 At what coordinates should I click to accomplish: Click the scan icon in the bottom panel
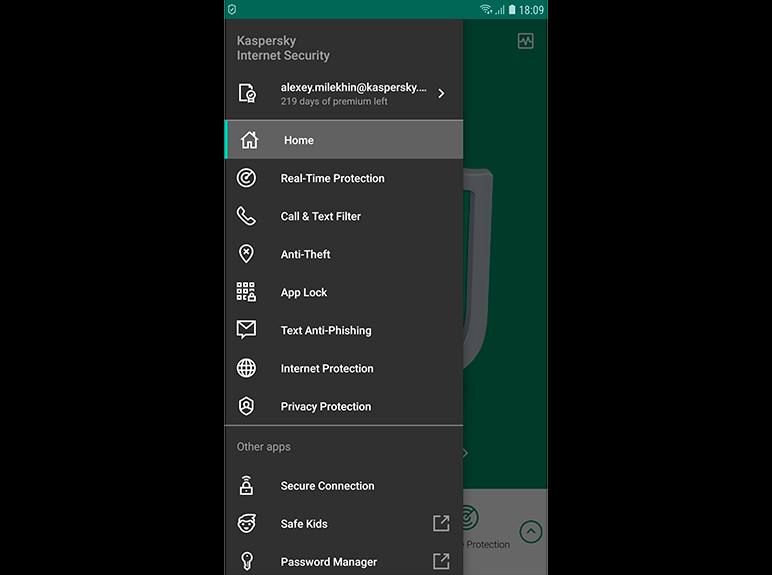click(470, 517)
